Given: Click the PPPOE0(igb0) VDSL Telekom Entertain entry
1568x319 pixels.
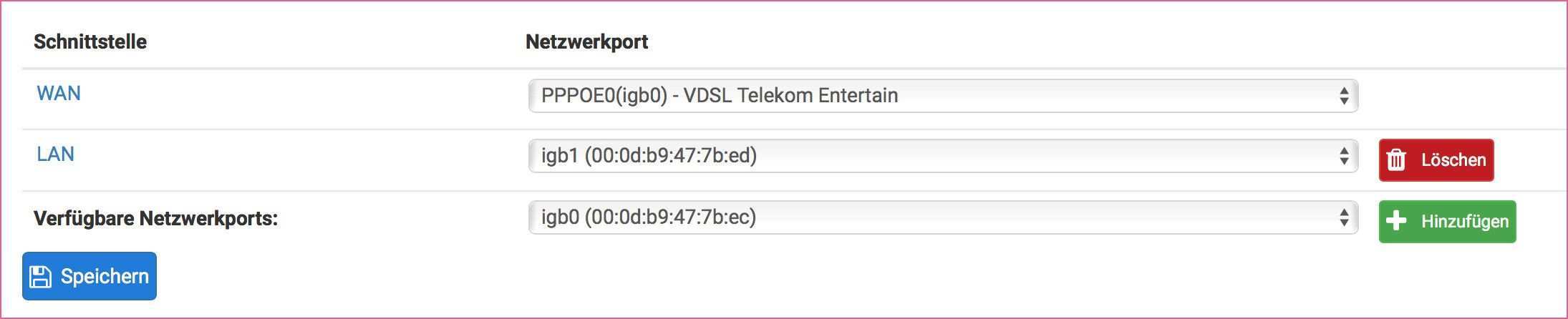Looking at the screenshot, I should tap(720, 96).
